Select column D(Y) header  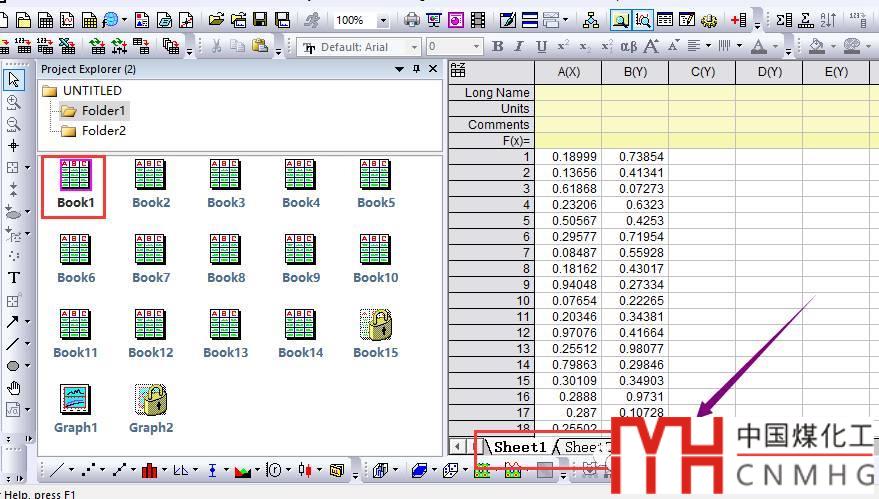point(769,72)
